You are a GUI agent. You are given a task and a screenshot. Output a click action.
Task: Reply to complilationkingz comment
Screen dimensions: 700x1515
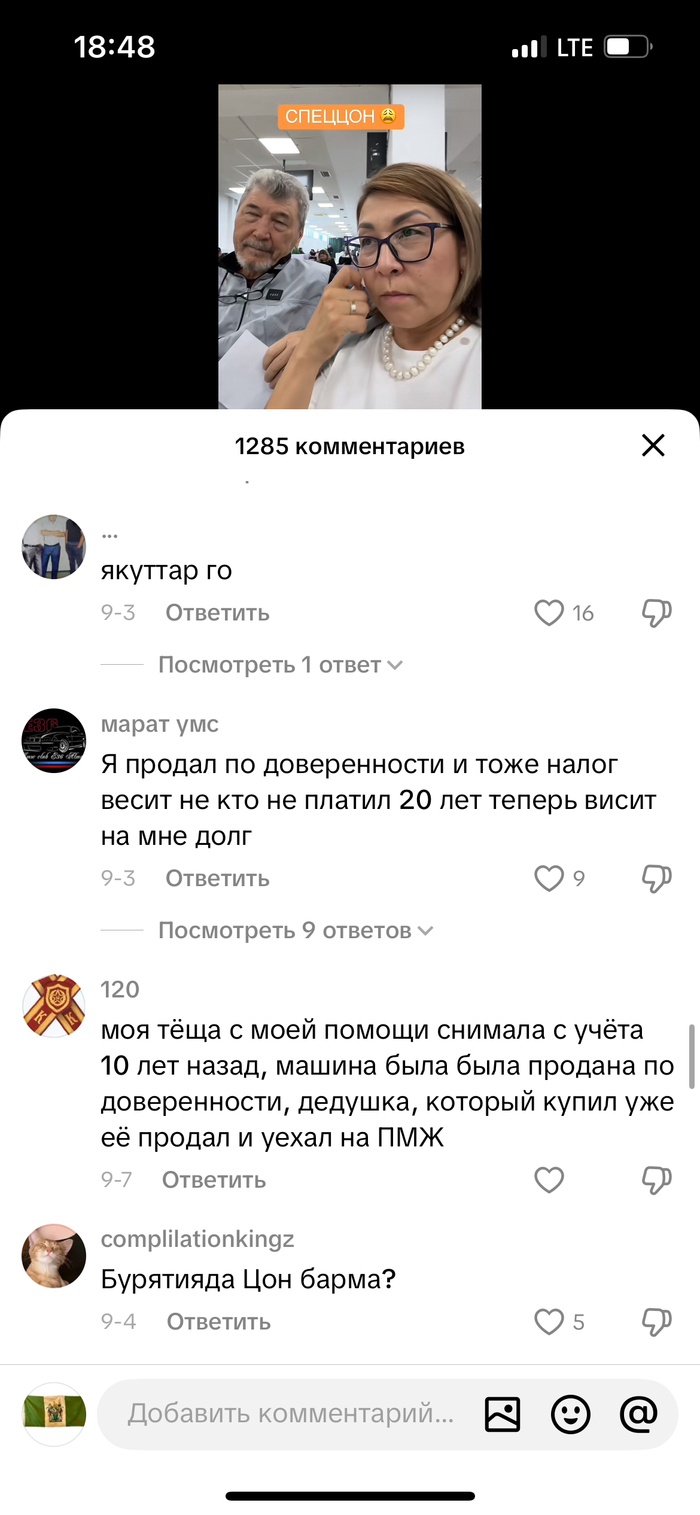pos(218,1322)
